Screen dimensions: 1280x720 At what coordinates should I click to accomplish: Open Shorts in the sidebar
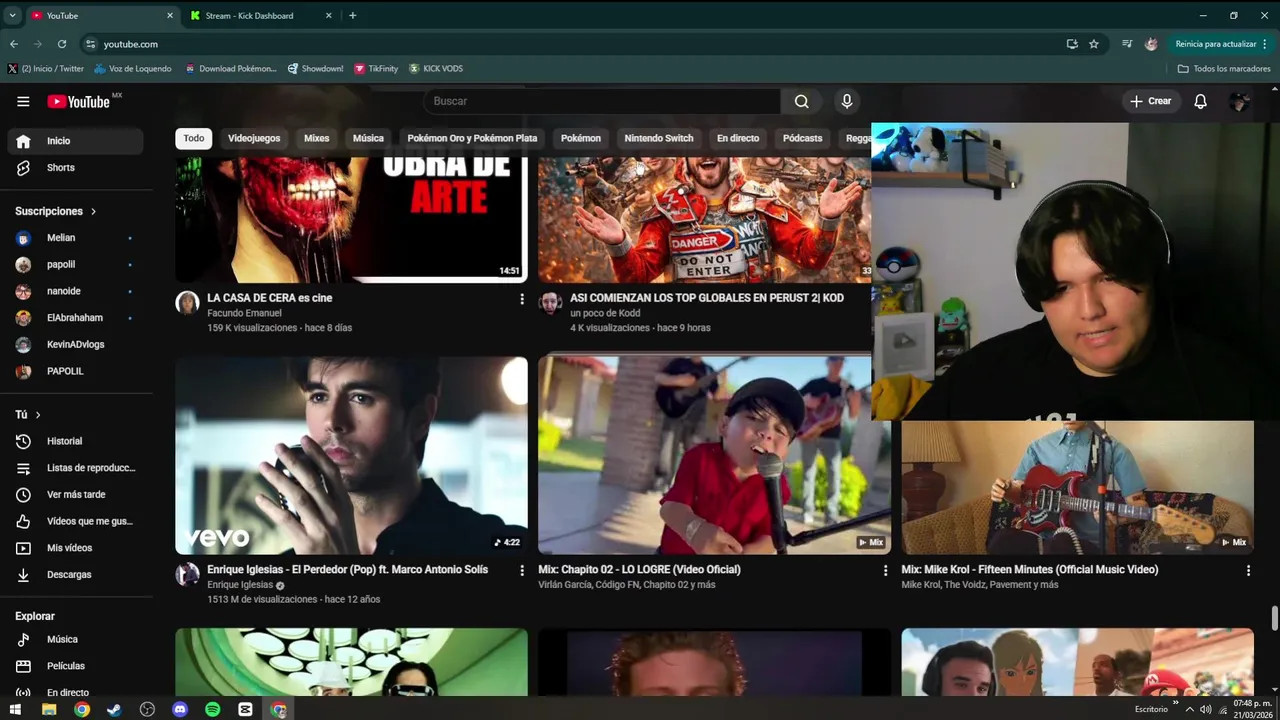(76, 167)
